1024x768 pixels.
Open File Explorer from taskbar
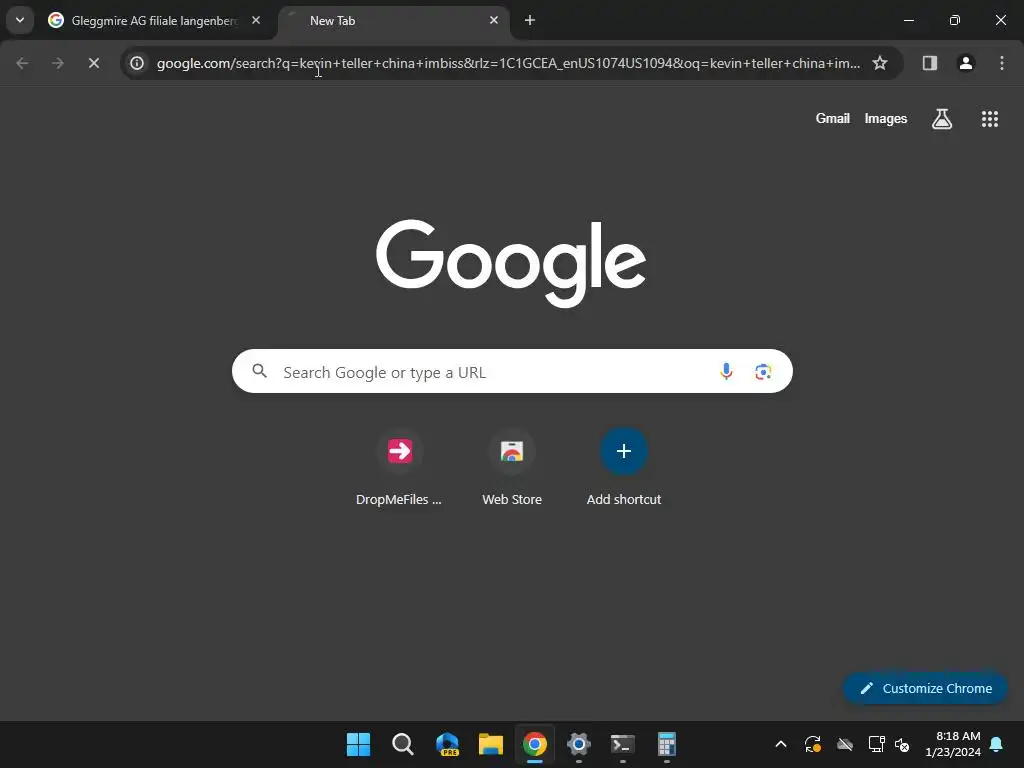click(x=490, y=744)
